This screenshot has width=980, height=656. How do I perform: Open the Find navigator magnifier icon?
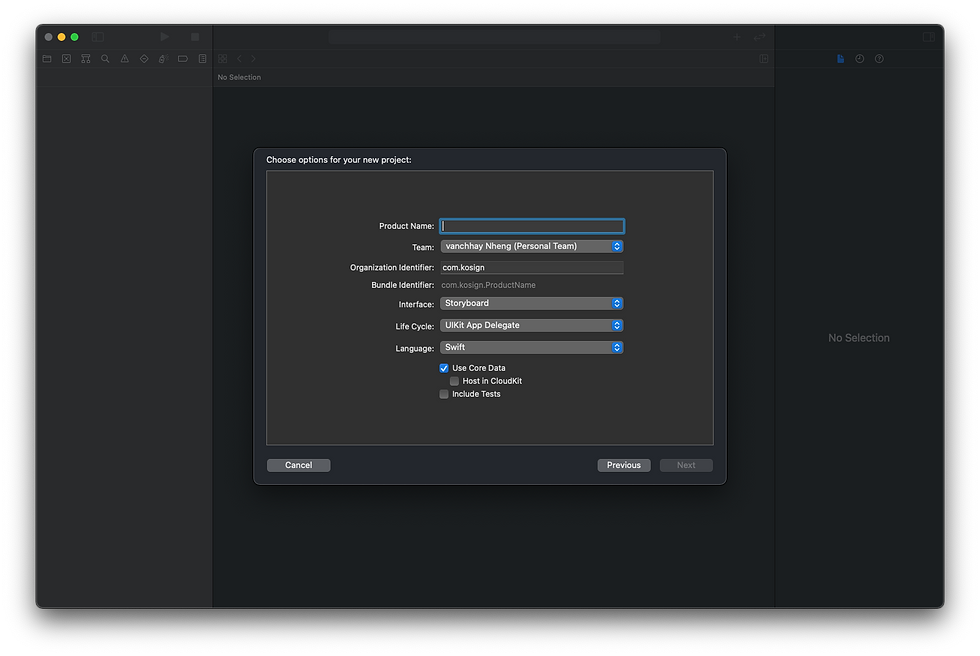105,59
